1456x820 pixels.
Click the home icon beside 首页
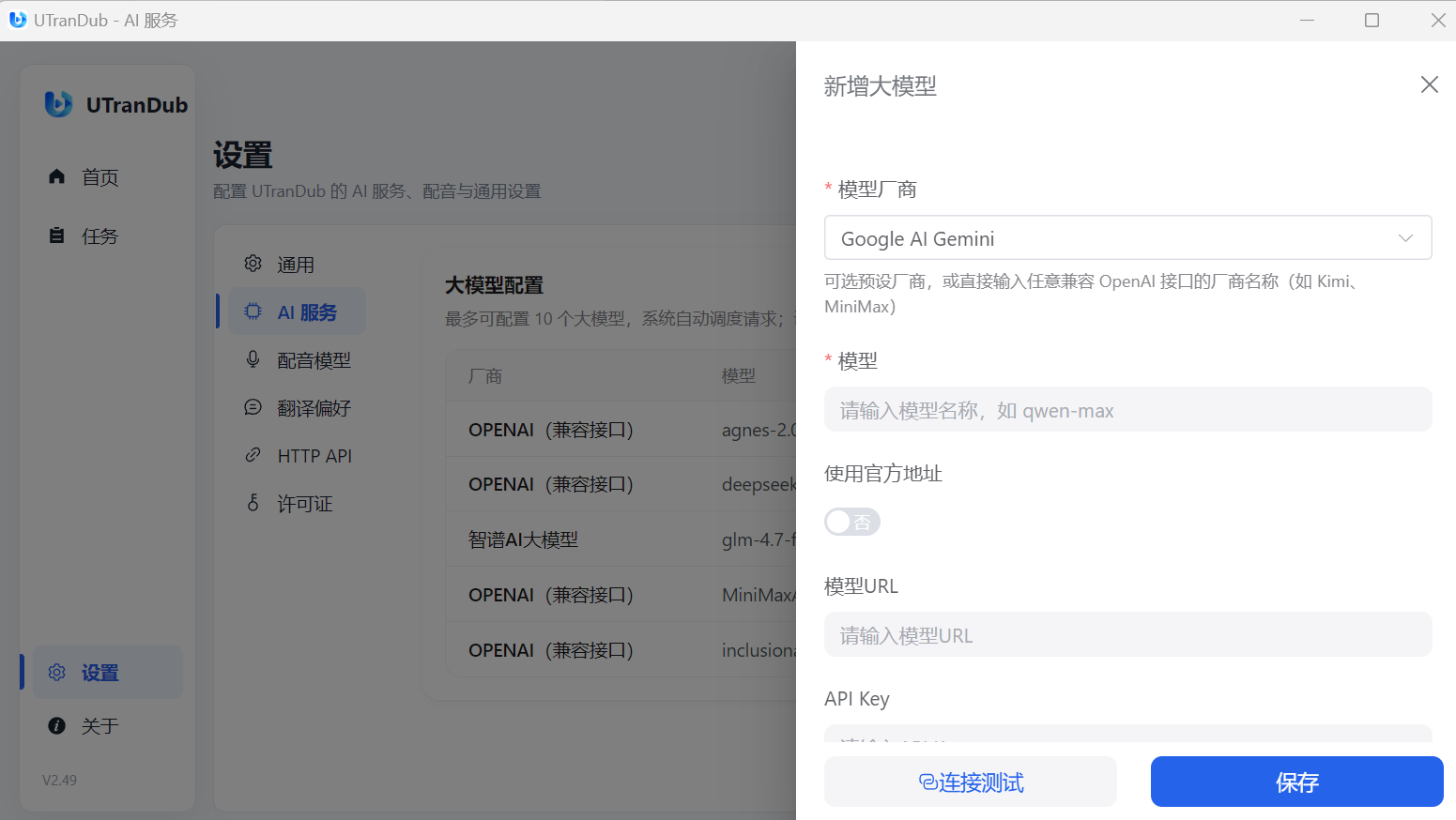click(57, 176)
